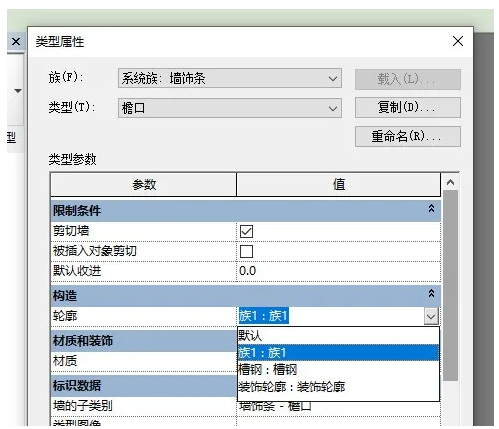This screenshot has height=429, width=499.
Task: Click the 重命名(R)... button
Action: (x=408, y=136)
